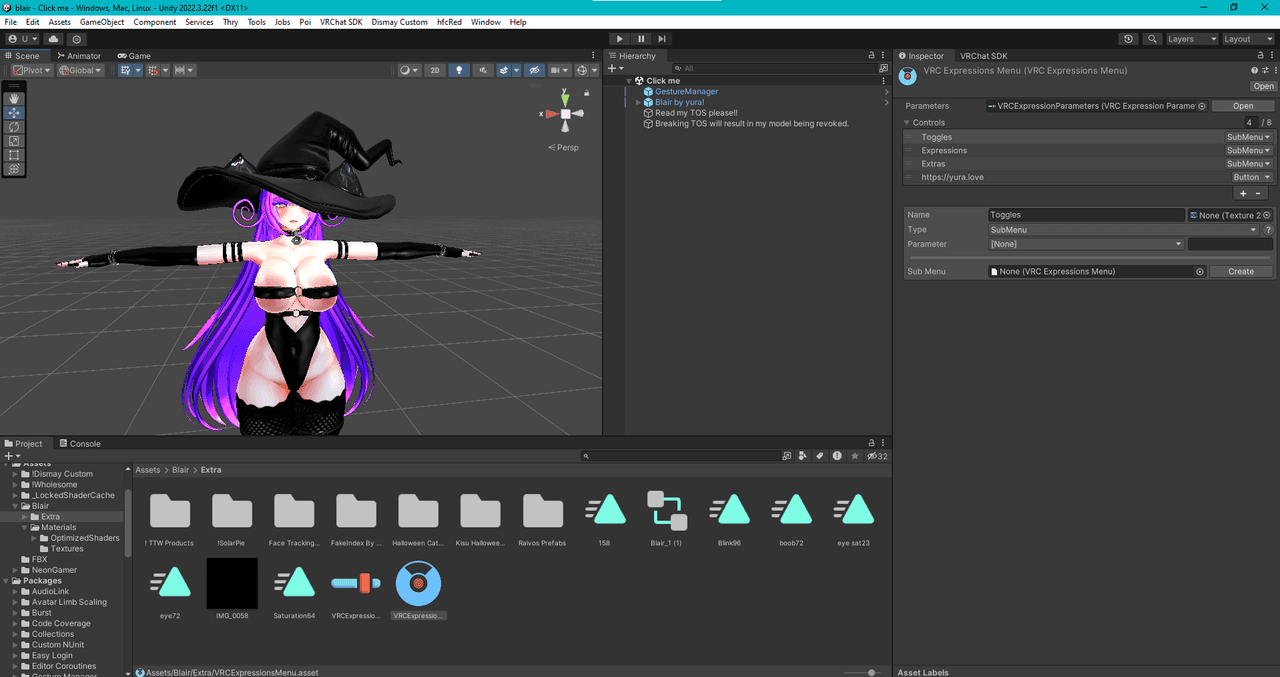Viewport: 1280px width, 677px height.
Task: Select the Scale tool in Scene
Action: tap(14, 141)
